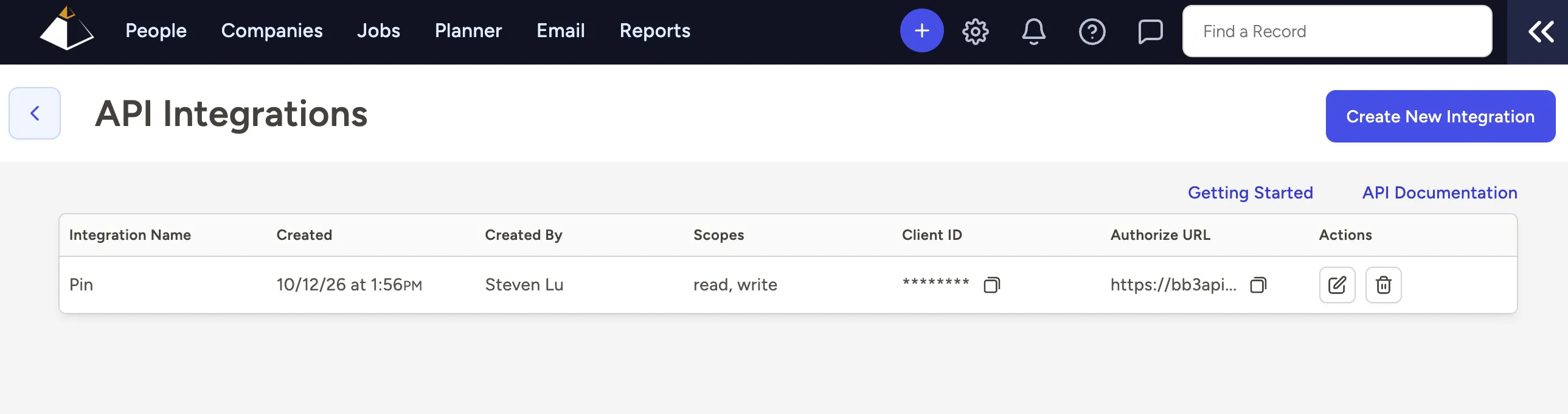Open the People menu
The height and width of the screenshot is (414, 1568).
[156, 30]
